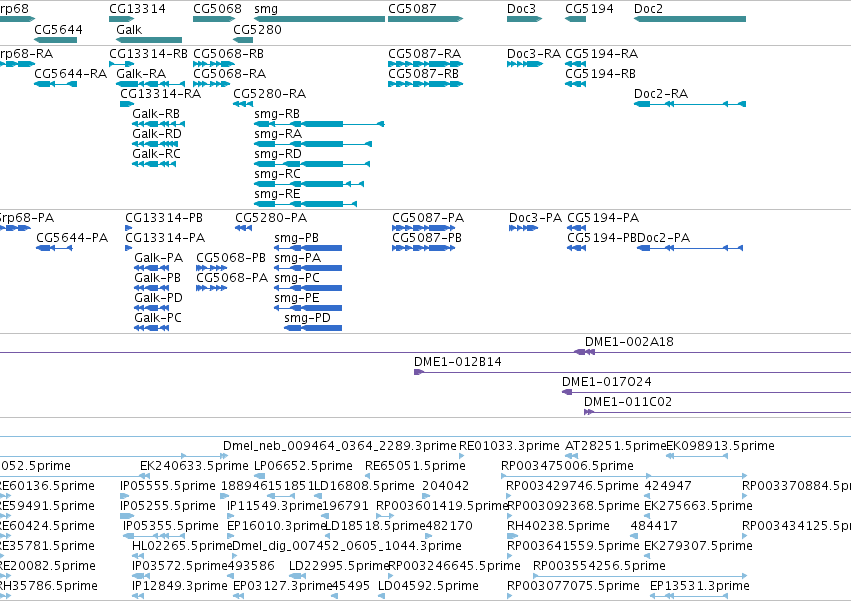Select protein feature Galk-PC
Image resolution: width=851 pixels, height=601 pixels.
[x=151, y=328]
